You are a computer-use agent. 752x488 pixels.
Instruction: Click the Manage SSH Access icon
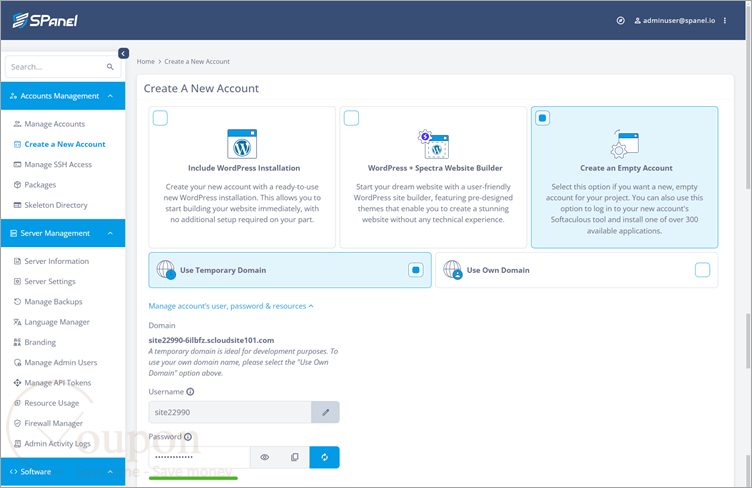click(x=17, y=164)
